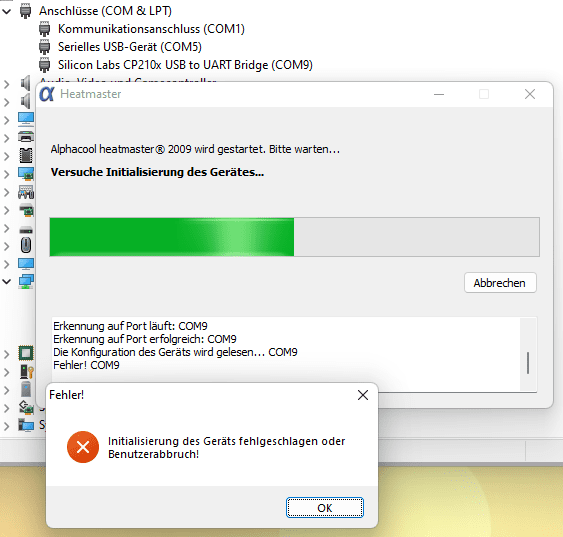The height and width of the screenshot is (537, 563).
Task: Click the log box scrollbar thumb
Action: pyautogui.click(x=528, y=363)
